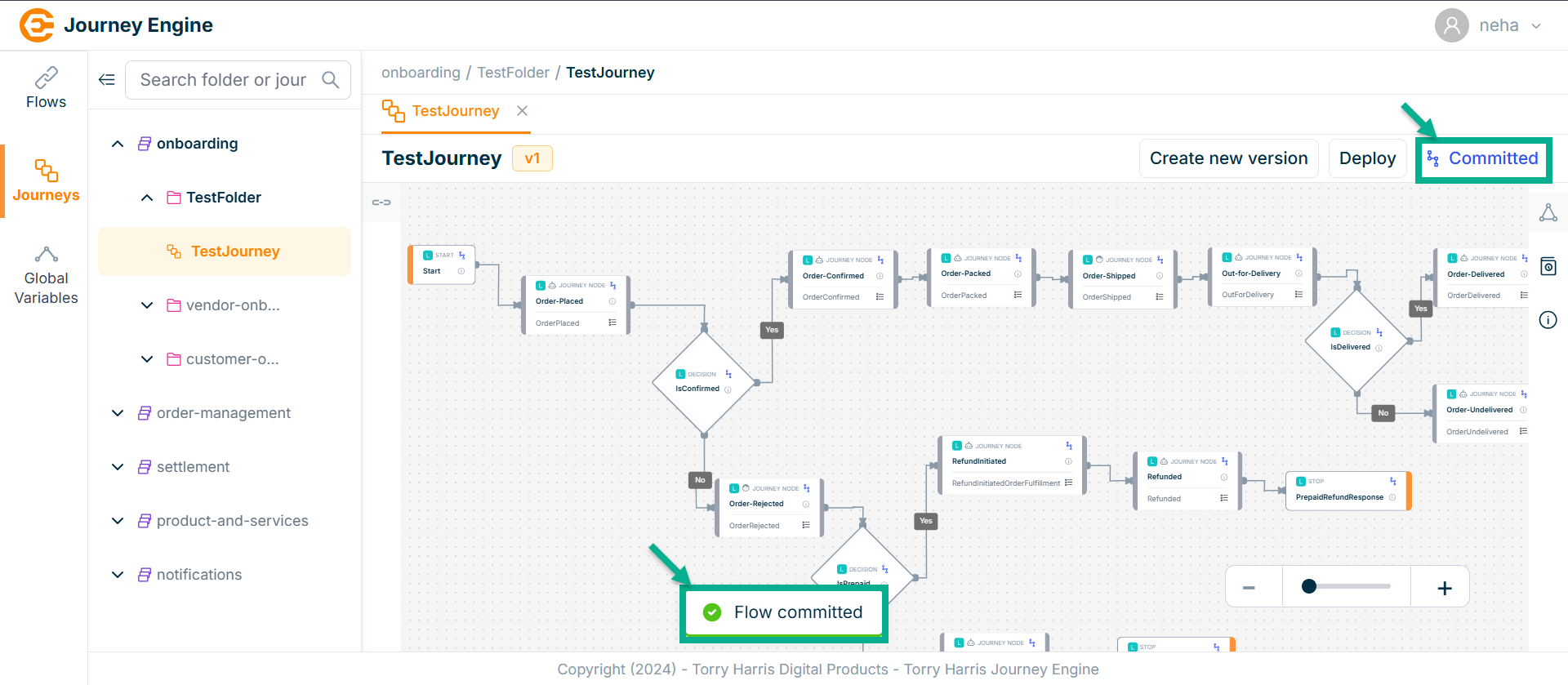Collapse the TestFolder folder

[147, 198]
